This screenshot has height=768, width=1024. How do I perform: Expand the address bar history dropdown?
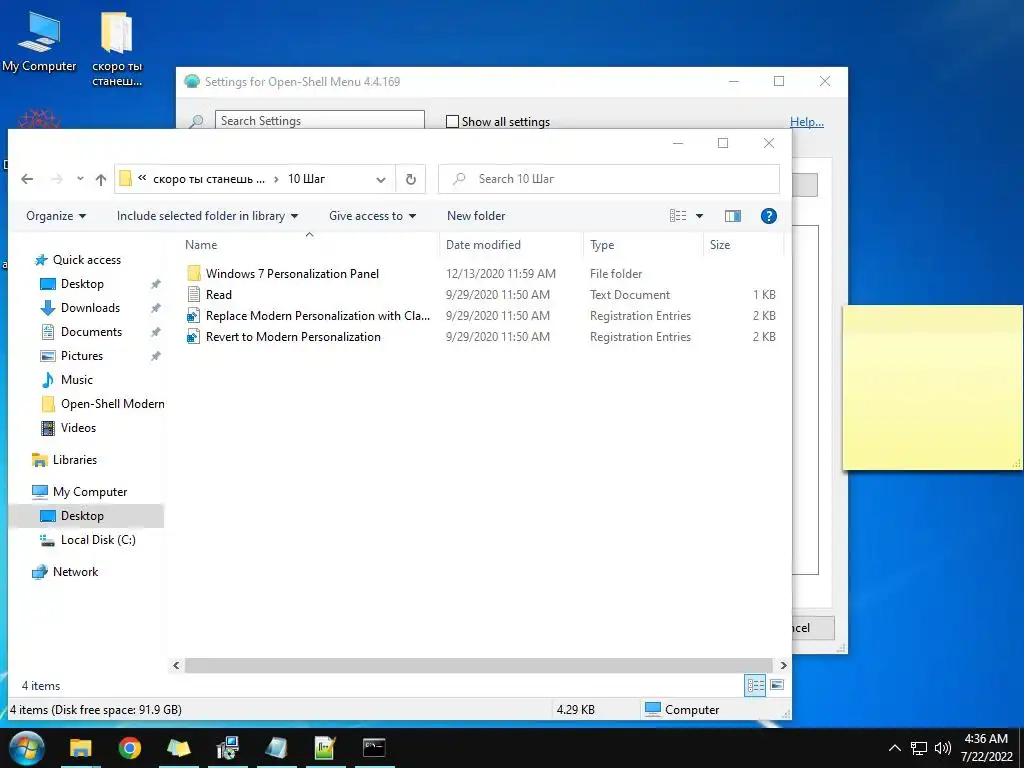click(x=381, y=180)
